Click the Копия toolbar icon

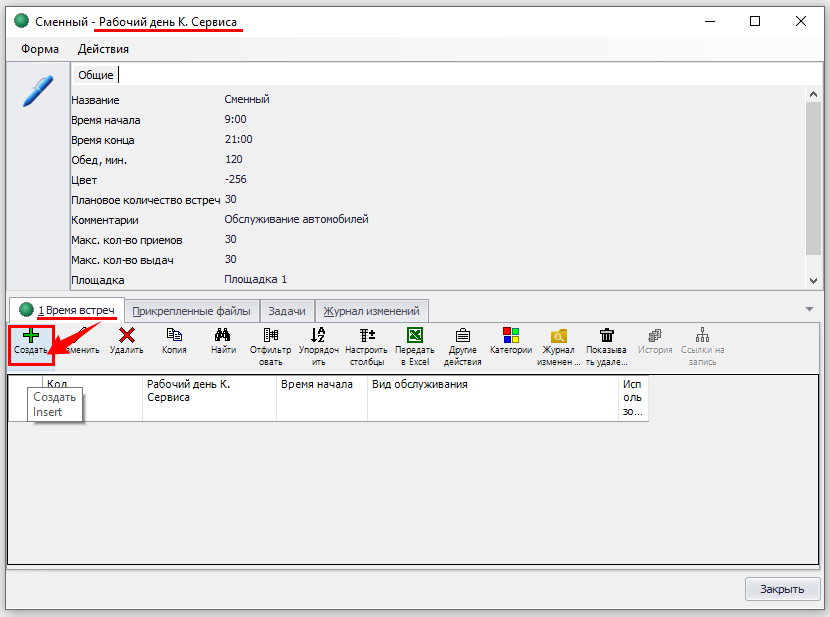click(174, 336)
